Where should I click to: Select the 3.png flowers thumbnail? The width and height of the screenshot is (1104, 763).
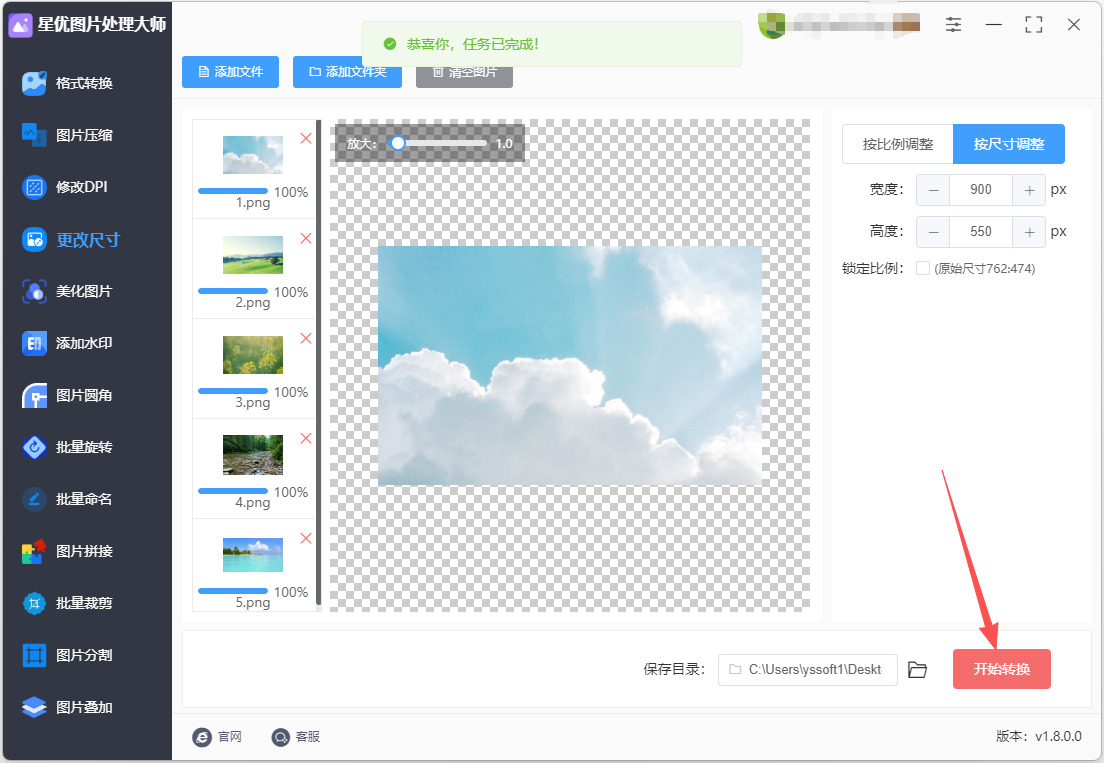(253, 355)
